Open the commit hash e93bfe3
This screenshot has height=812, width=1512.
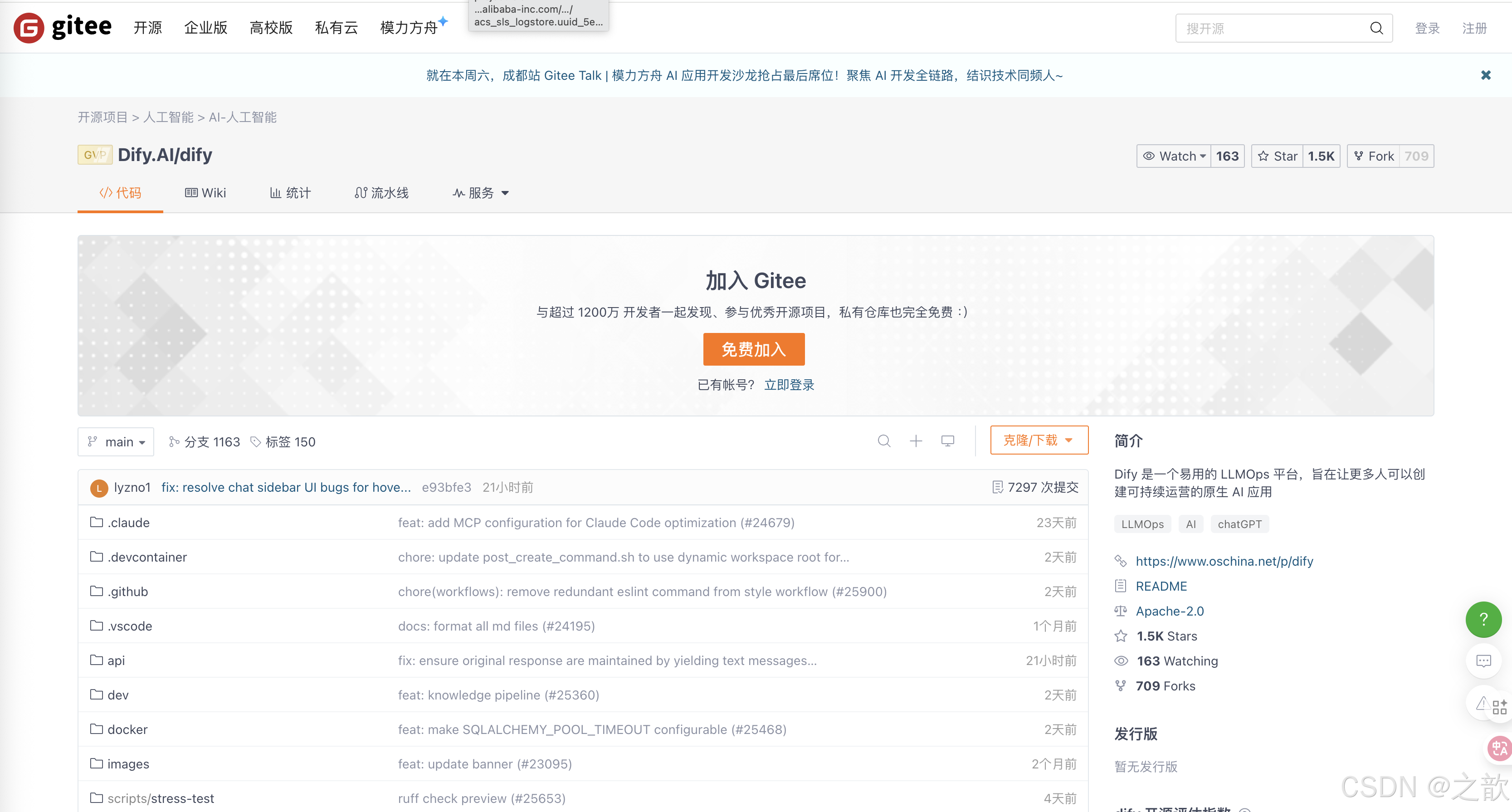pos(446,487)
